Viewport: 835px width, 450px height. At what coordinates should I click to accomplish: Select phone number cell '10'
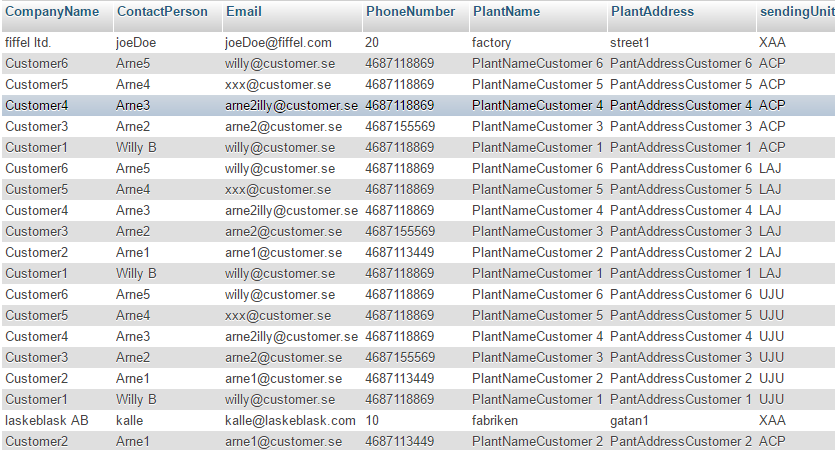pos(372,421)
